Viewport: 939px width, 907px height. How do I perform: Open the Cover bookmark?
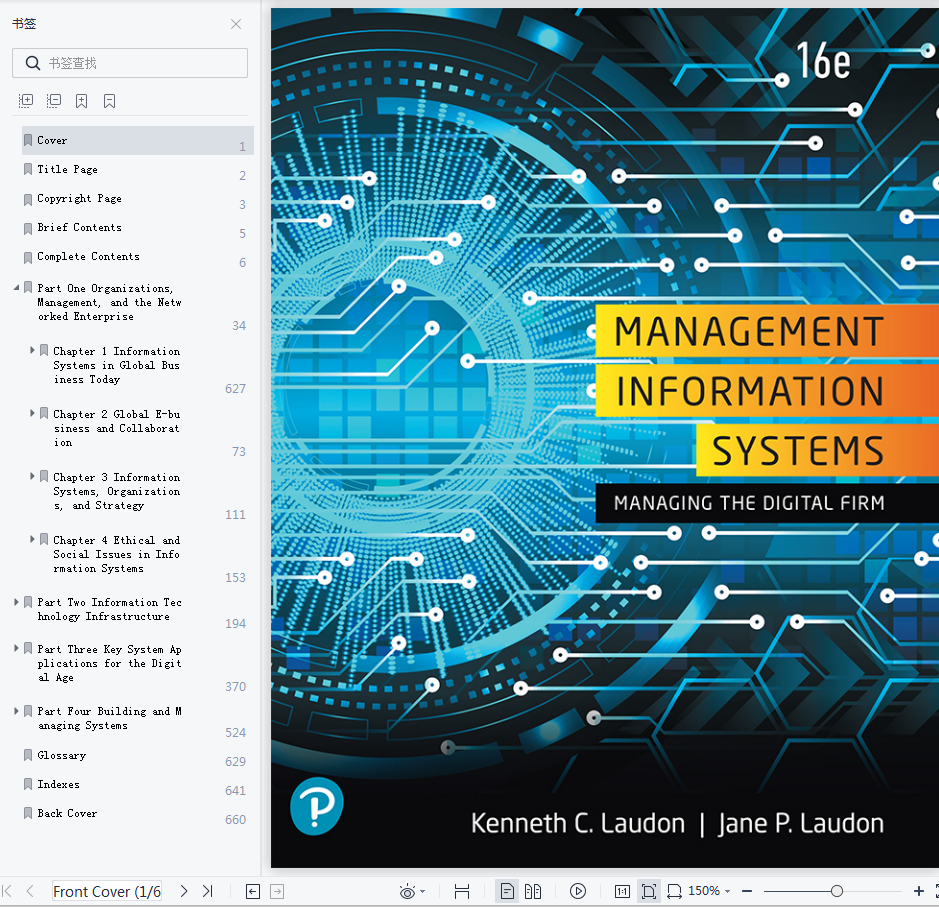pos(138,141)
